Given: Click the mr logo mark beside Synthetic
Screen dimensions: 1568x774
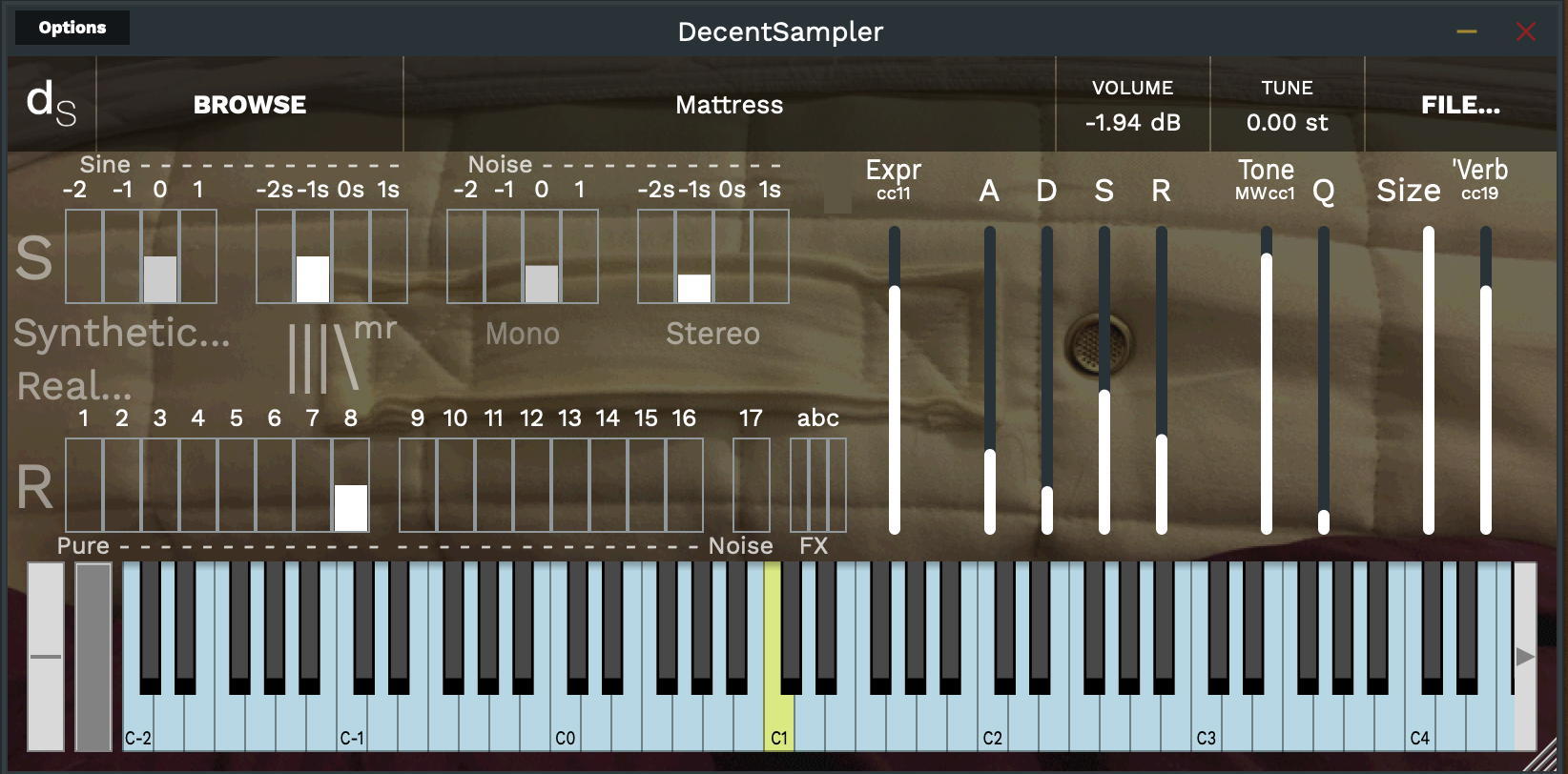Looking at the screenshot, I should 341,356.
